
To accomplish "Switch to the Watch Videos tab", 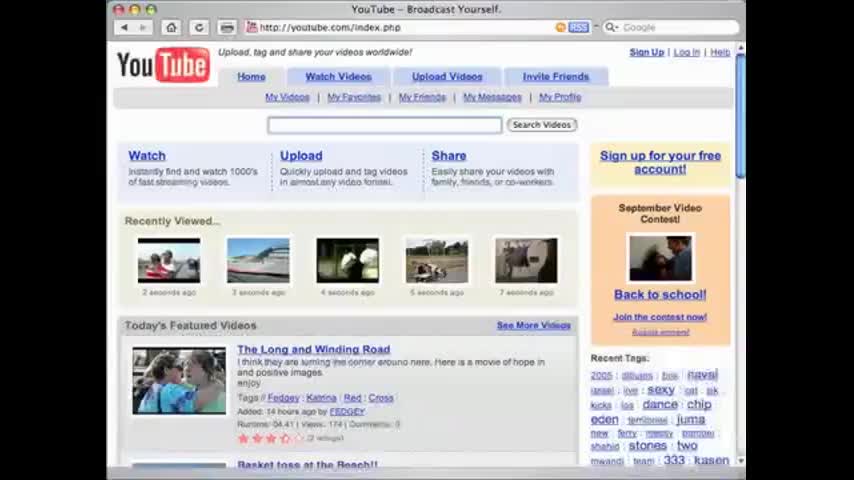I will coord(338,77).
